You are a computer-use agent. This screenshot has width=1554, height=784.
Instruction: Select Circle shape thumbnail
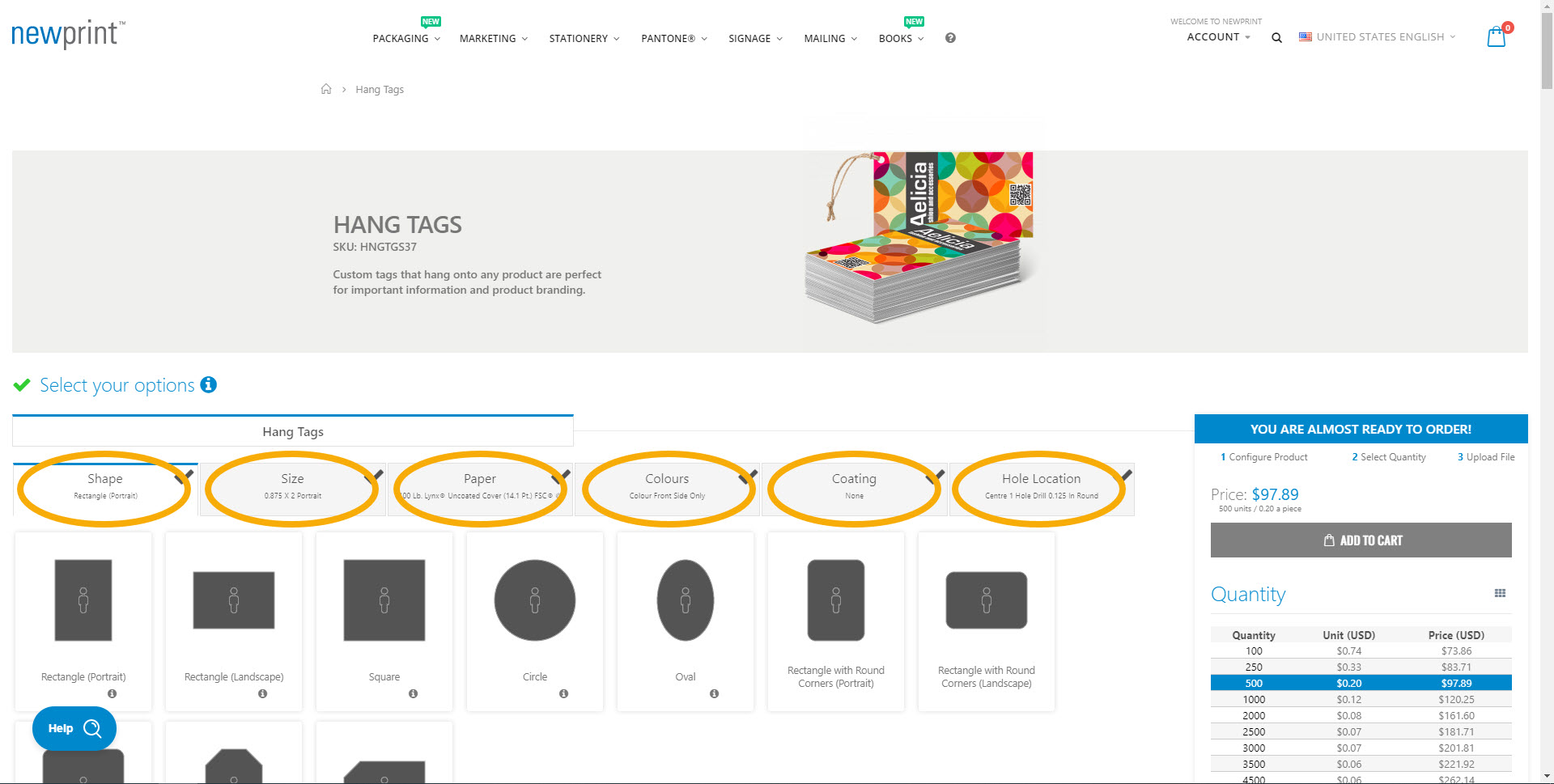[x=535, y=600]
